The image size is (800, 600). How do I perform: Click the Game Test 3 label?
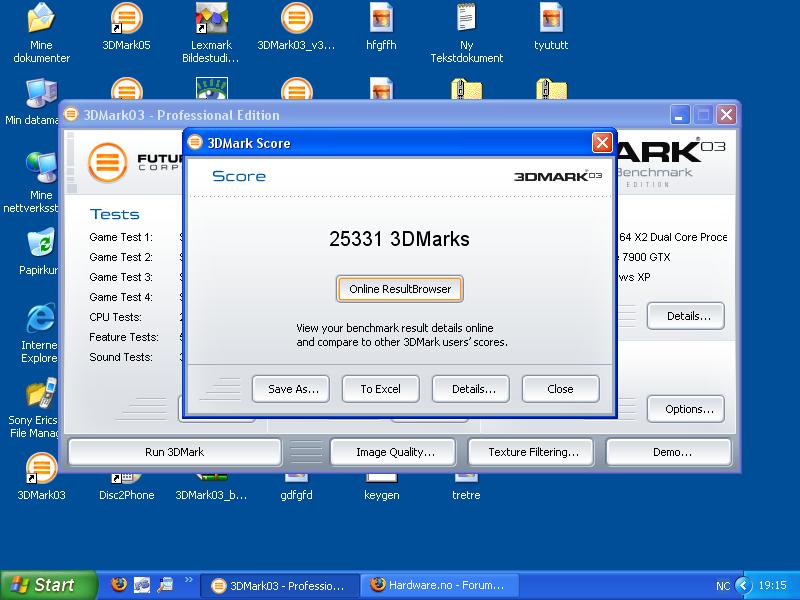point(121,277)
